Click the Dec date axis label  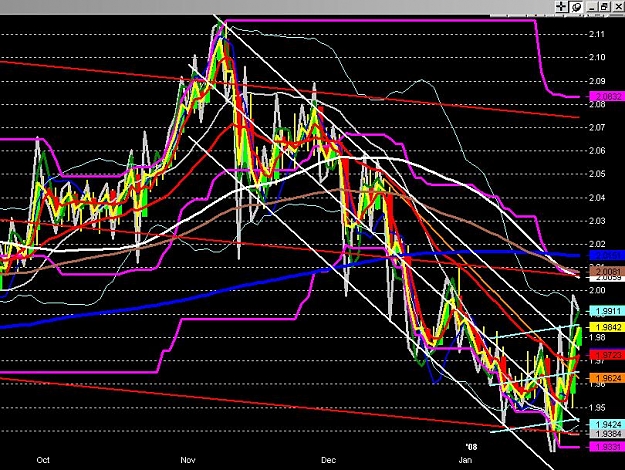tap(328, 460)
